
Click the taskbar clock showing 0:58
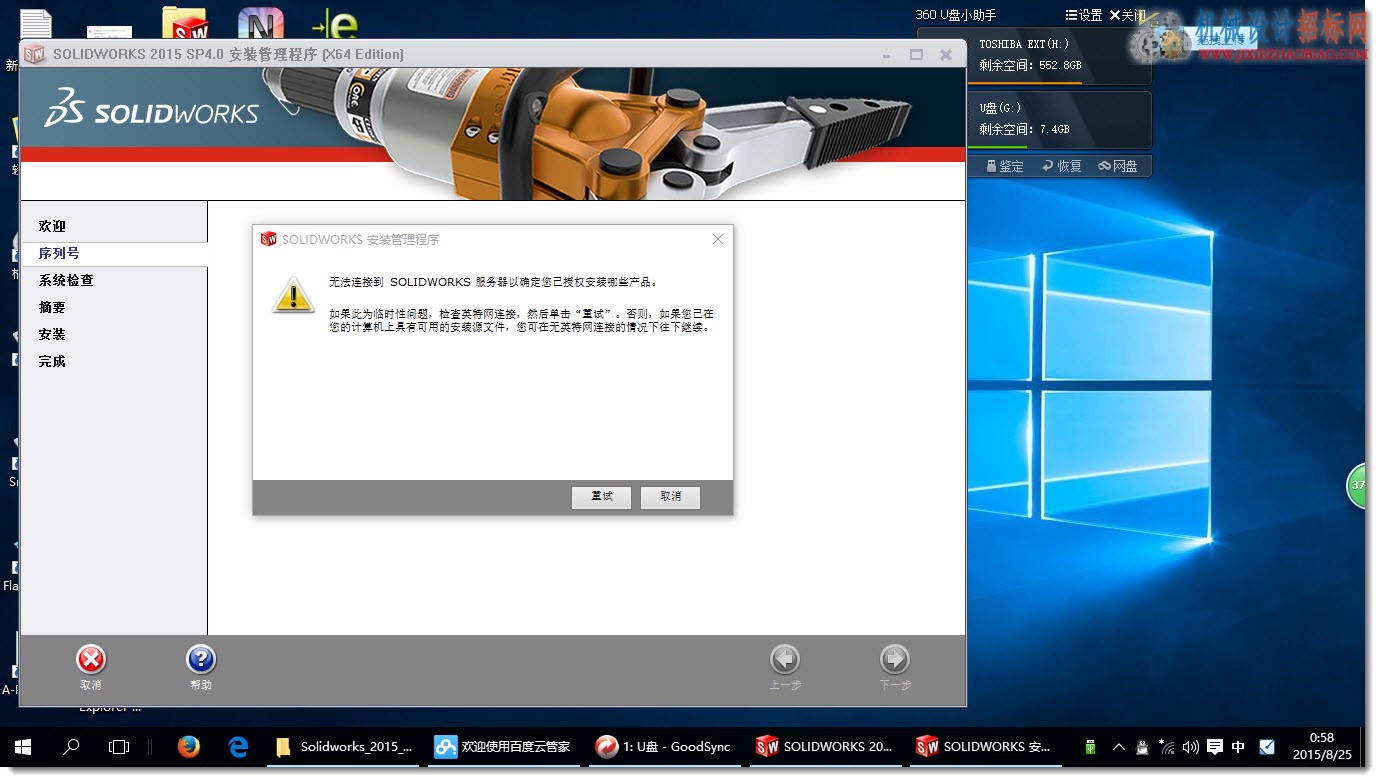(1321, 747)
